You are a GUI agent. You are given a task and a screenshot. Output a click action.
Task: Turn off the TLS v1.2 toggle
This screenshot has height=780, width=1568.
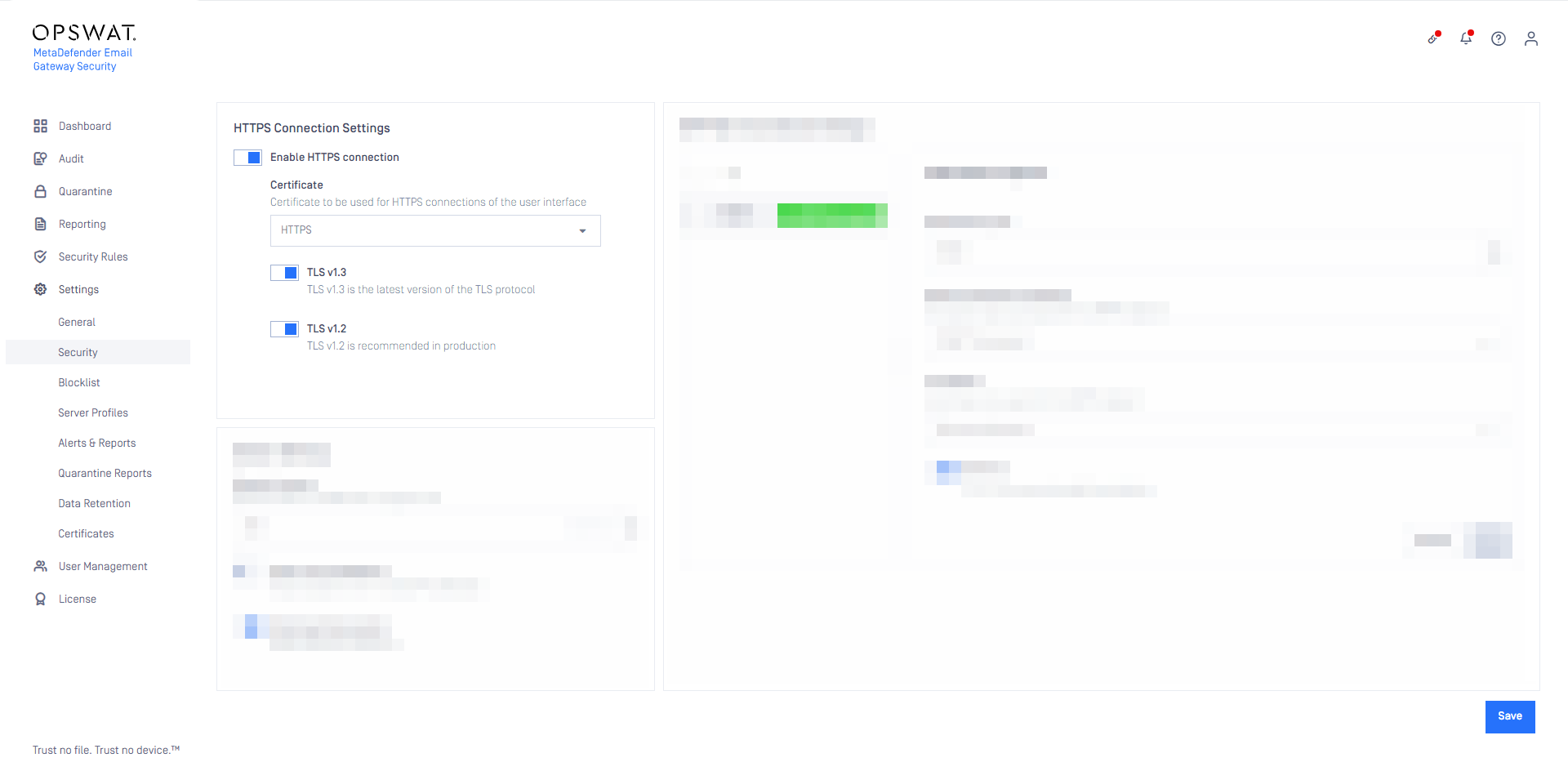click(284, 329)
